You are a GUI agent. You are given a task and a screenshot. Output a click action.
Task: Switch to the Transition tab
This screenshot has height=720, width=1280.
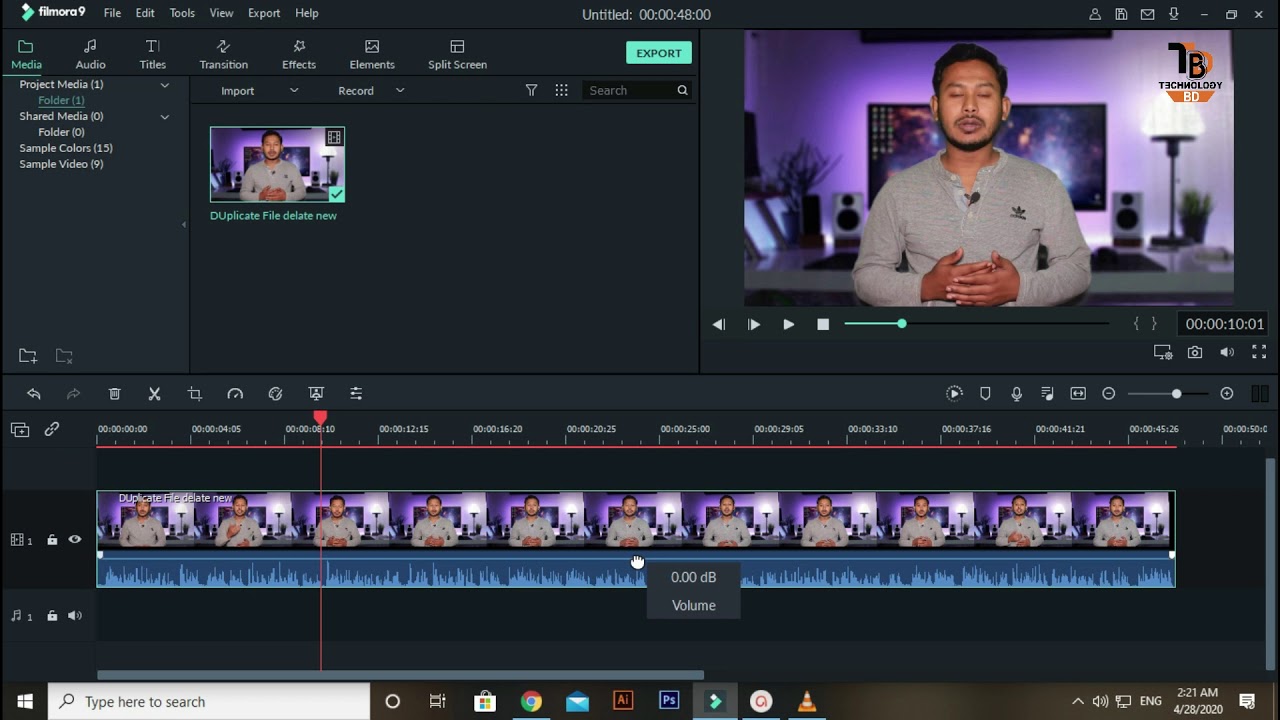coord(223,55)
